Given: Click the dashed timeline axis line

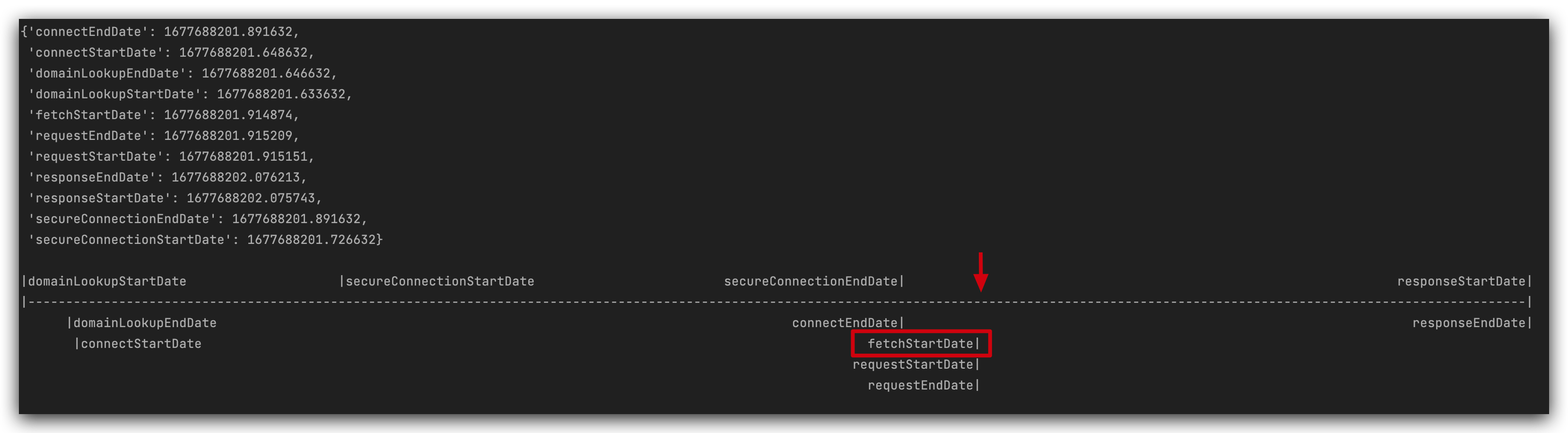Looking at the screenshot, I should click(777, 302).
